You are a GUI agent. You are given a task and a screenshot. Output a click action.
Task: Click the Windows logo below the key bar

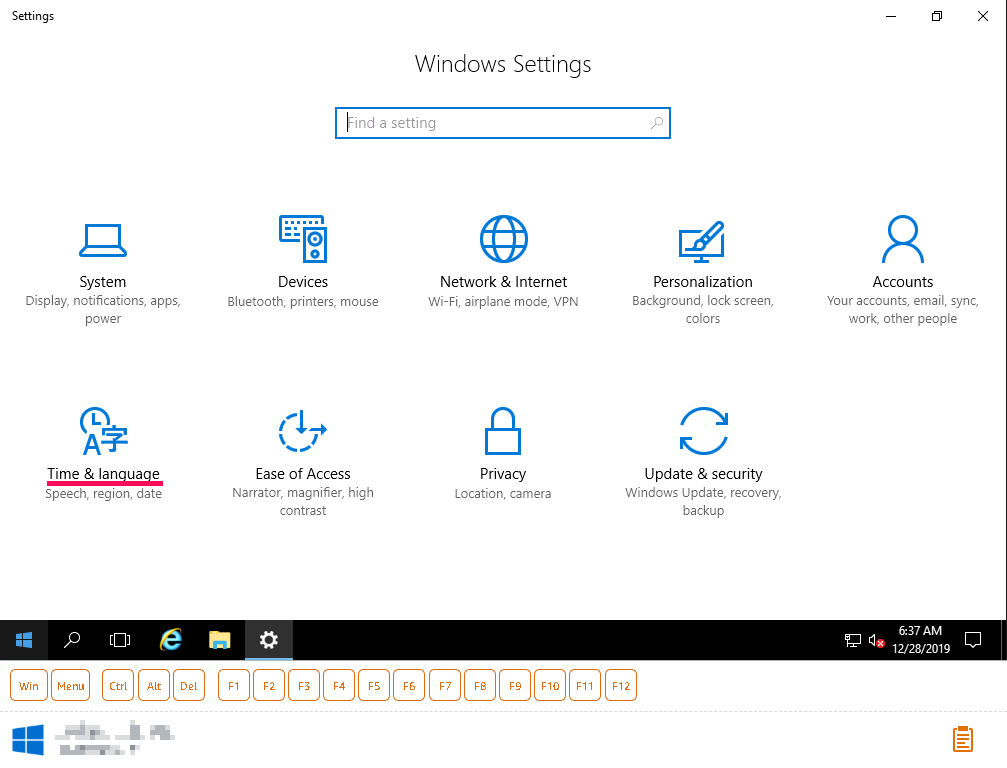point(28,740)
